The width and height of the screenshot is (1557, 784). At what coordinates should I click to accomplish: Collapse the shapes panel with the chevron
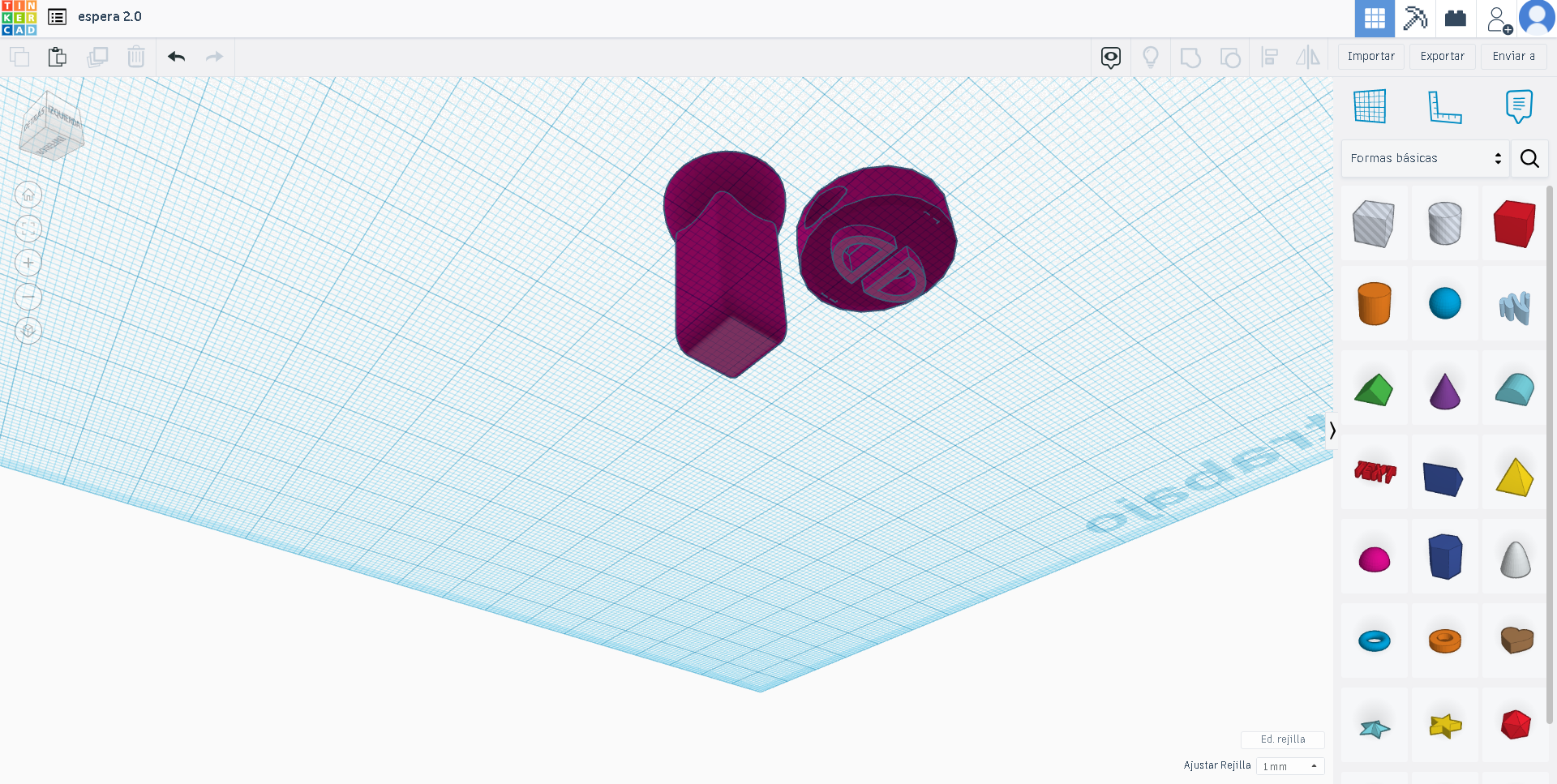(1332, 431)
